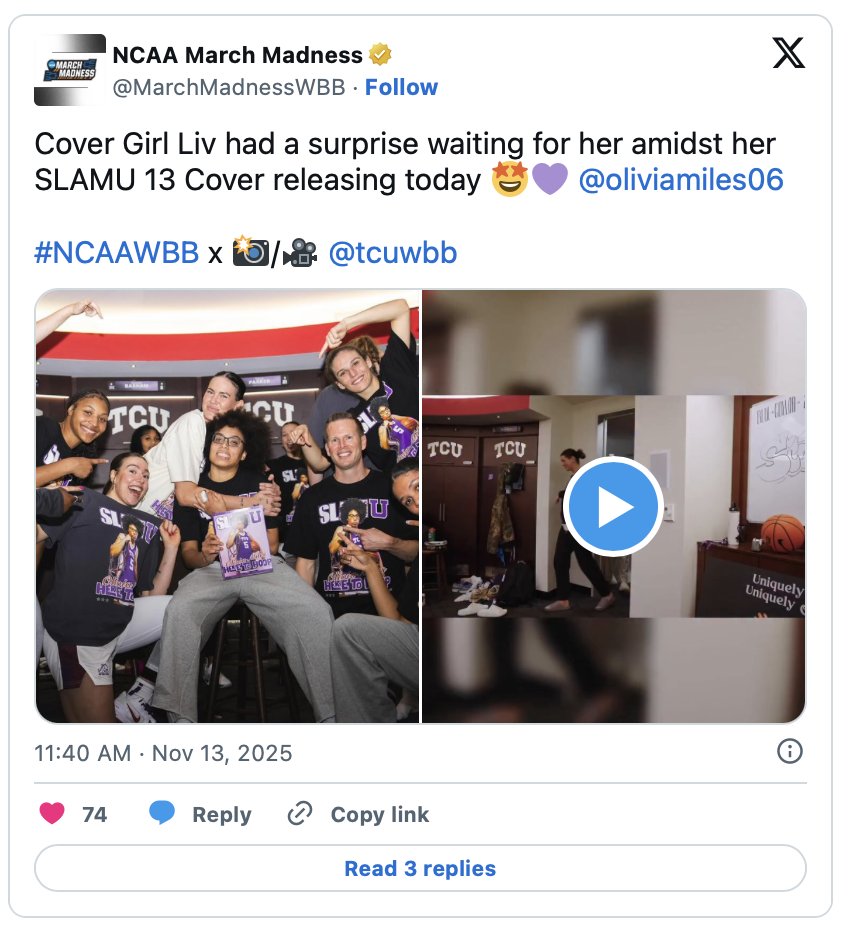Follow the MarchMadnessWBB account
846x932 pixels.
click(401, 87)
